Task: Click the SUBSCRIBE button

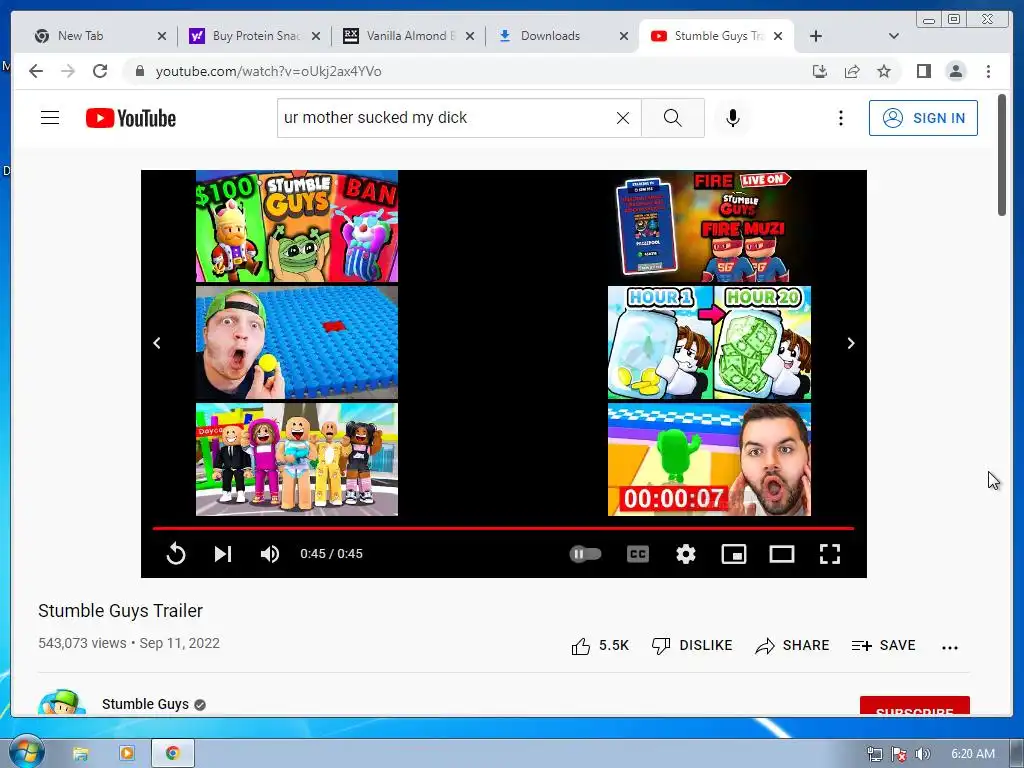Action: [914, 707]
